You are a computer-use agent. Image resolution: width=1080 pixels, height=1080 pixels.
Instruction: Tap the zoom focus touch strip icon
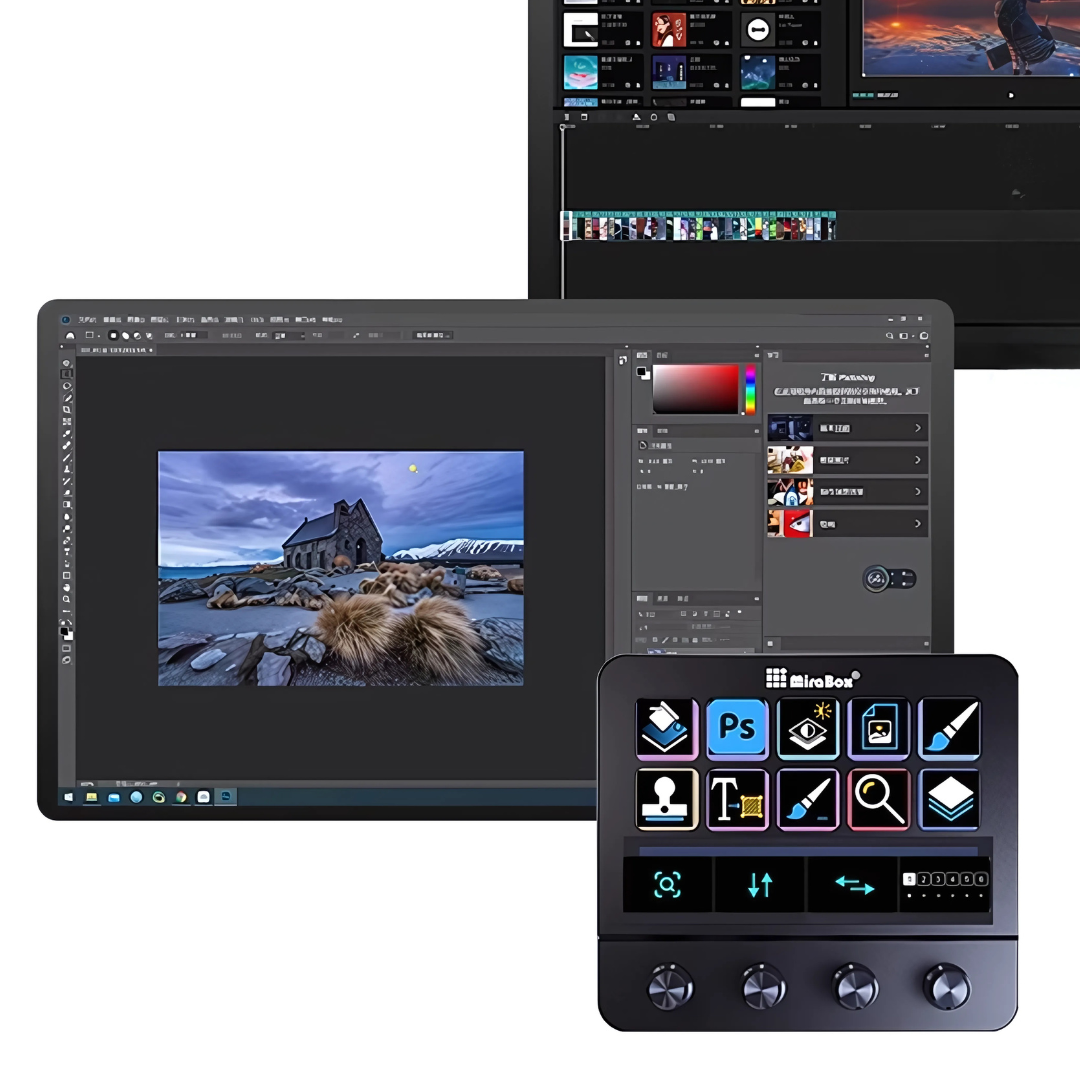coord(667,884)
